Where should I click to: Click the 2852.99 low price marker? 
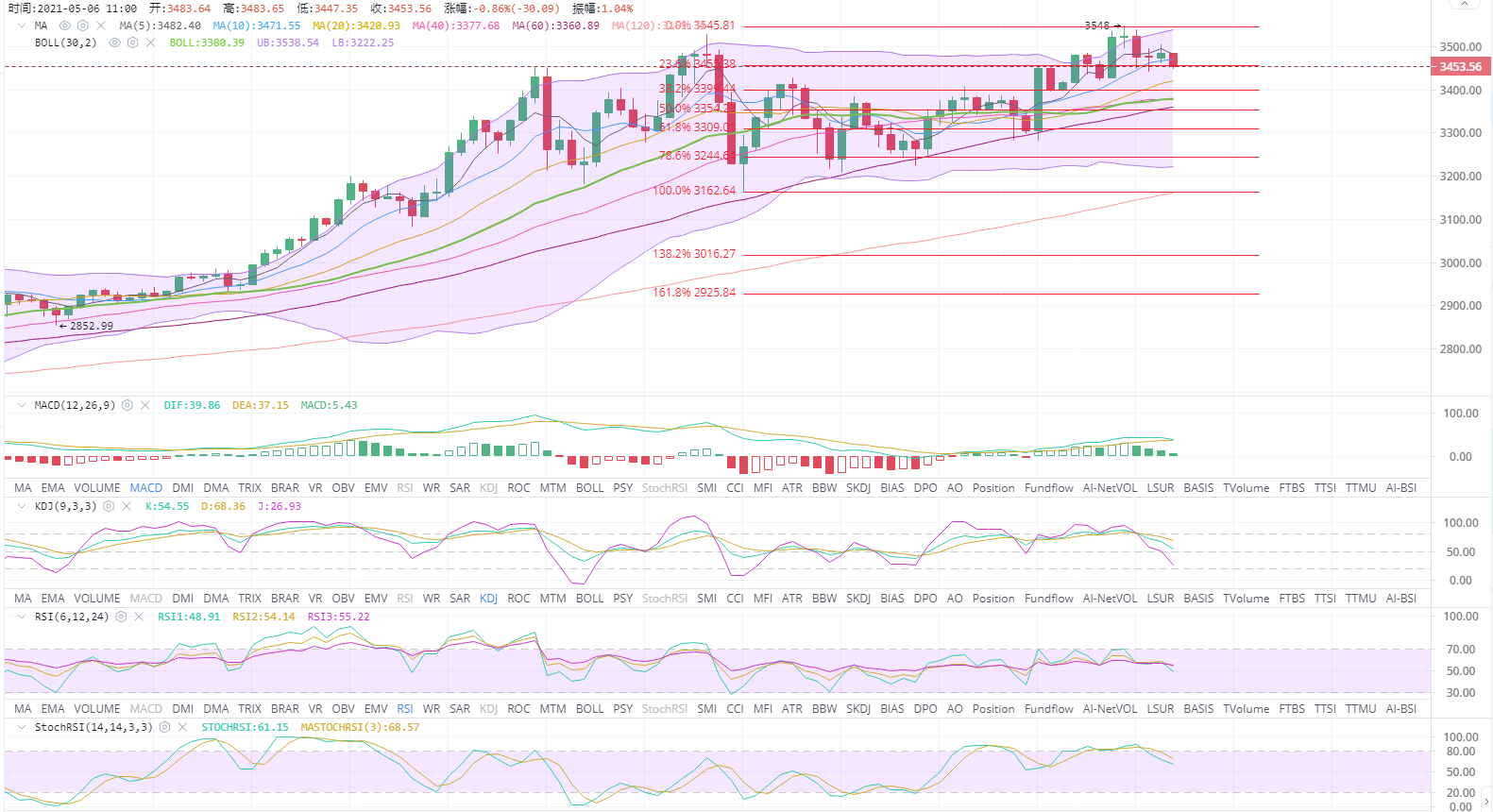click(x=86, y=326)
